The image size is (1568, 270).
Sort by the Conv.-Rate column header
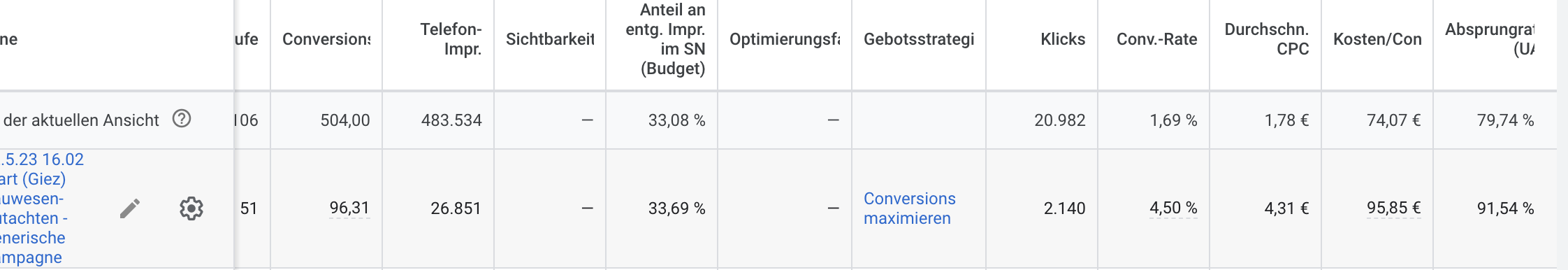pos(1157,39)
